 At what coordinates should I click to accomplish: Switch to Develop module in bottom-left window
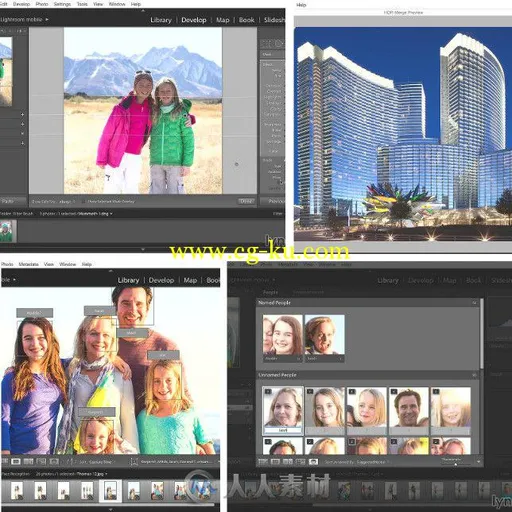click(x=161, y=280)
